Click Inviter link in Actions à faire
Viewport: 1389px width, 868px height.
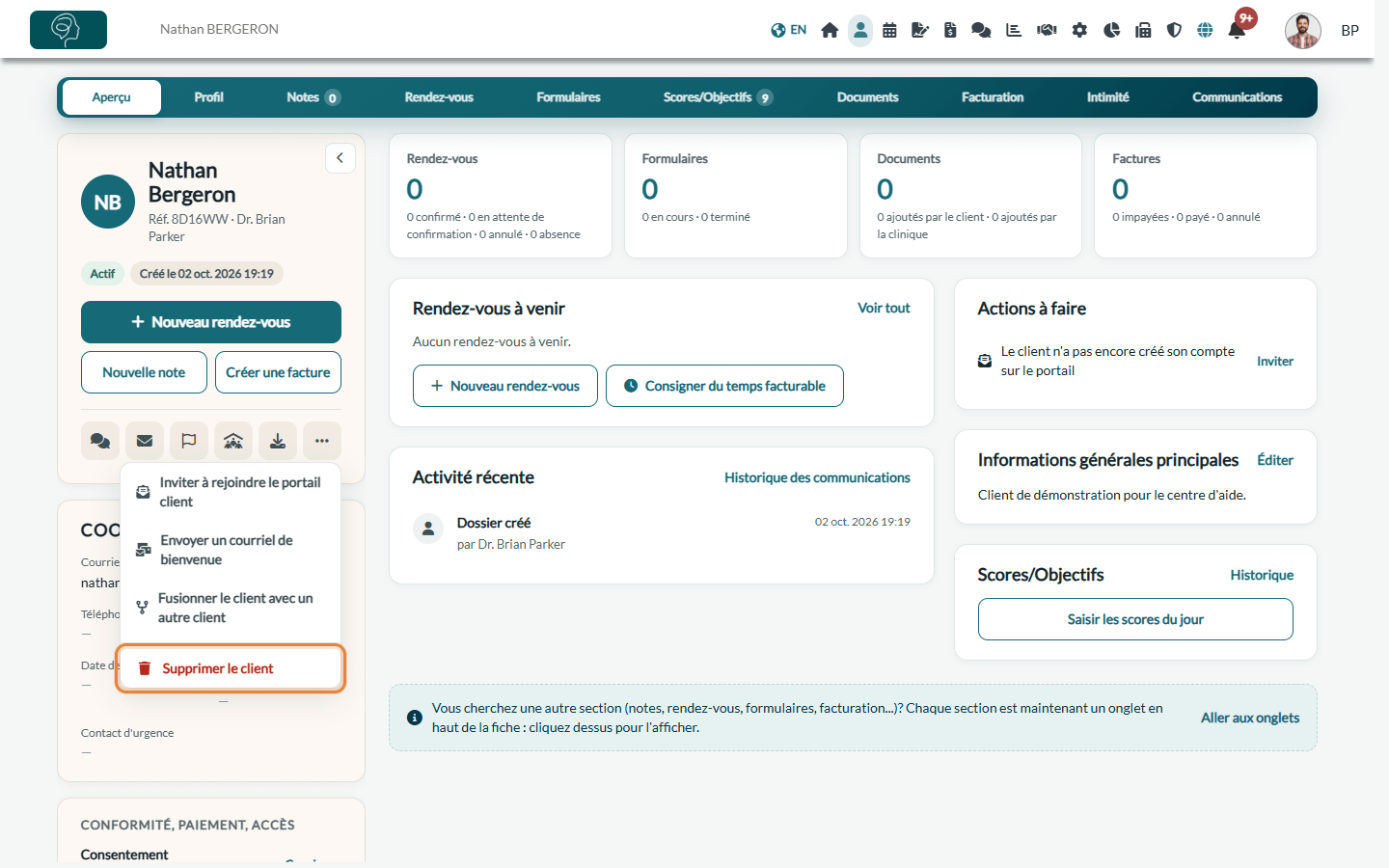pyautogui.click(x=1274, y=361)
